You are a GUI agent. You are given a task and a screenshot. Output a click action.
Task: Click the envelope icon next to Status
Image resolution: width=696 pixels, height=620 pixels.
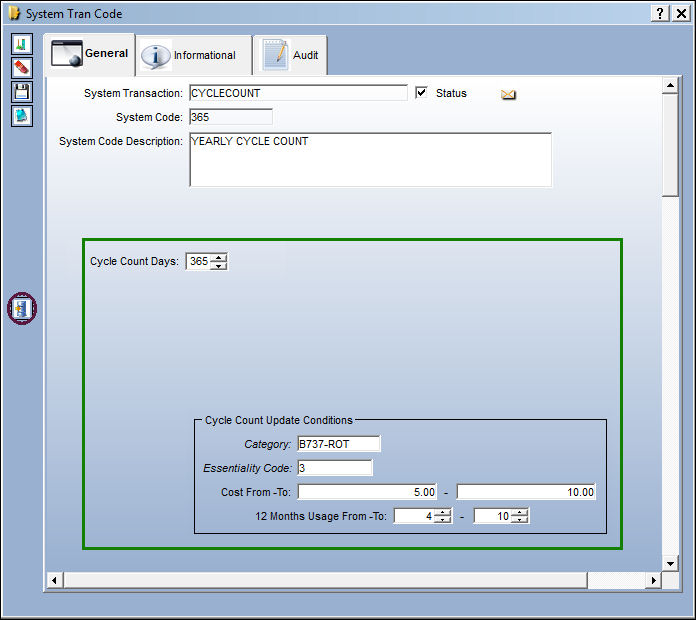[x=508, y=94]
